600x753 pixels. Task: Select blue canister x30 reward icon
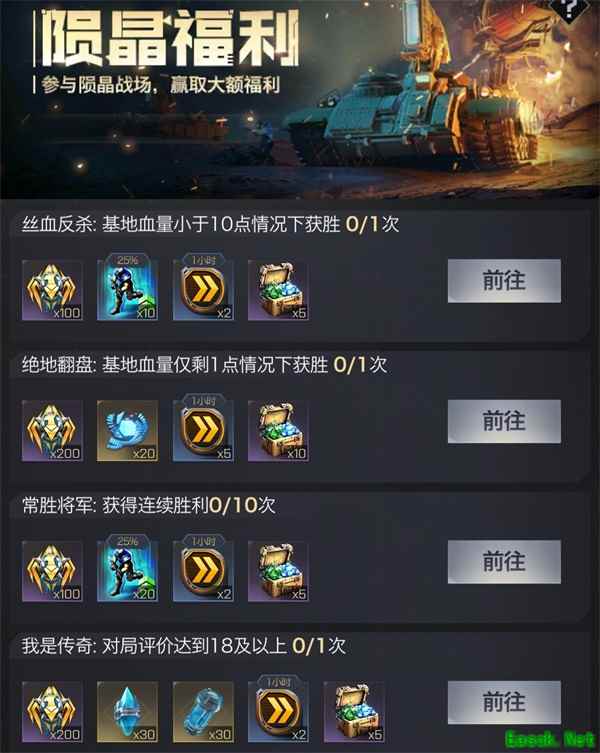tap(203, 712)
